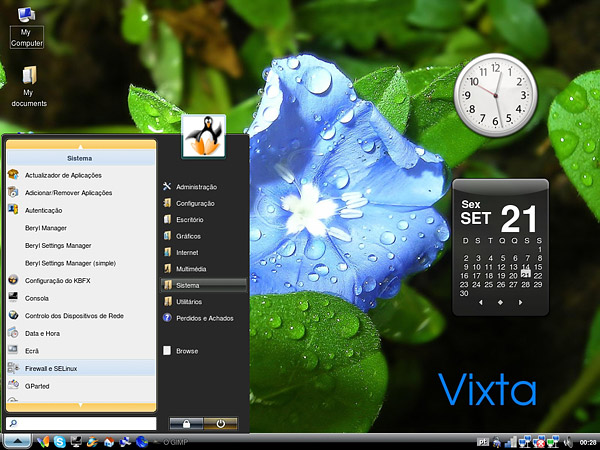
Task: Click the analog clock widget
Action: click(x=496, y=95)
